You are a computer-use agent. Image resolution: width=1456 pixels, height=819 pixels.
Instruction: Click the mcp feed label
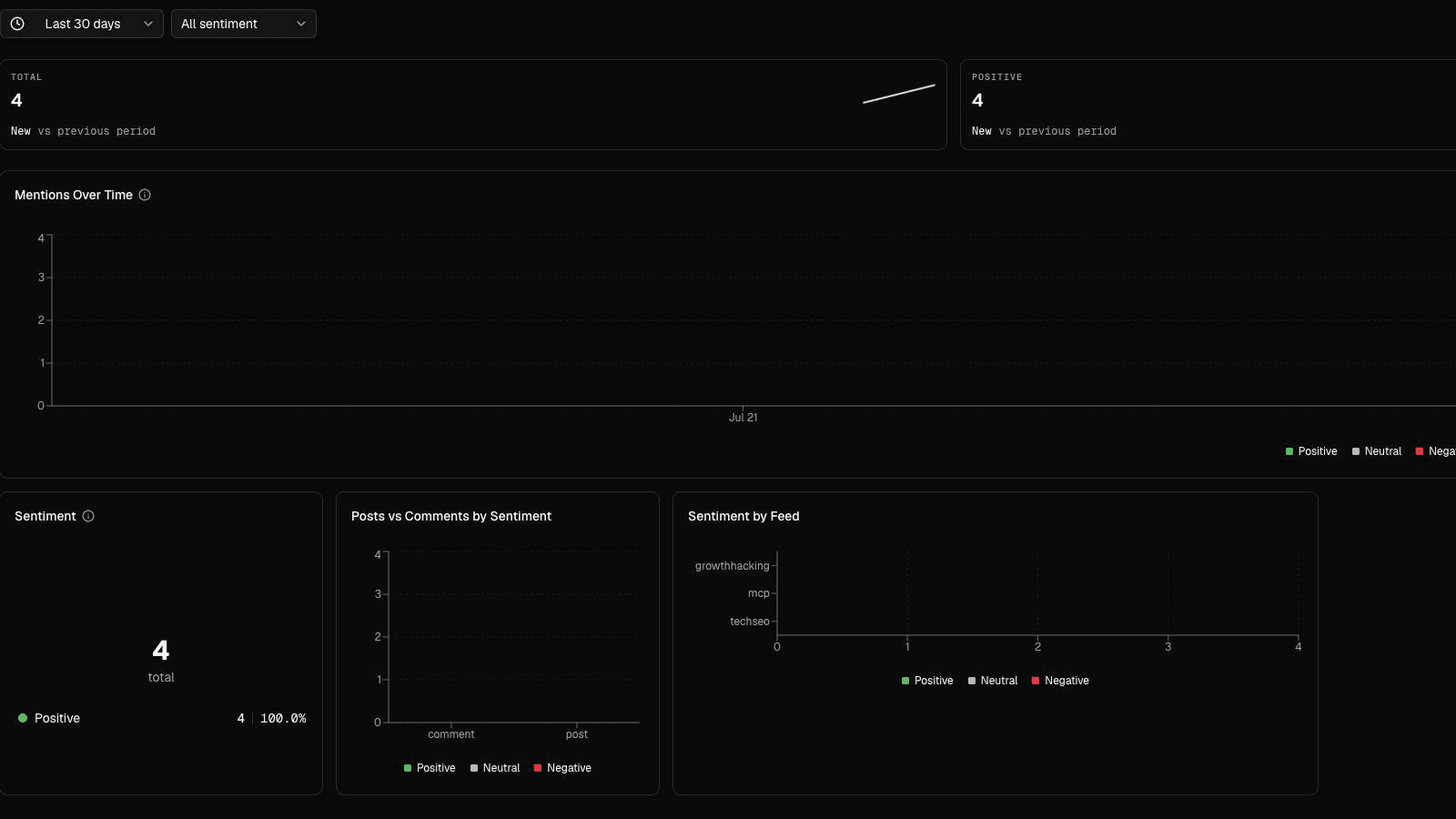pyautogui.click(x=759, y=593)
